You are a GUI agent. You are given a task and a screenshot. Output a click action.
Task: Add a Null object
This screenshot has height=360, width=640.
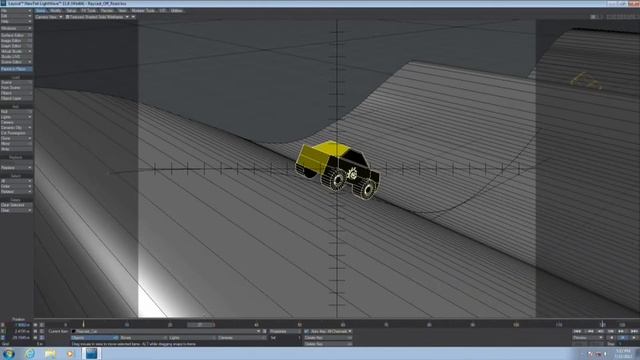click(x=16, y=111)
